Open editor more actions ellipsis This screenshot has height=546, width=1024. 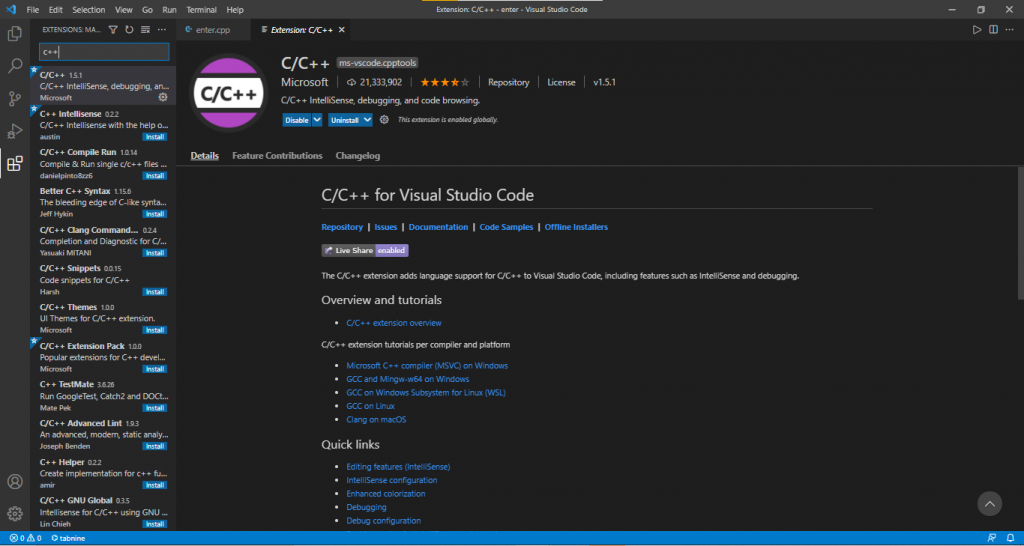click(x=1010, y=29)
